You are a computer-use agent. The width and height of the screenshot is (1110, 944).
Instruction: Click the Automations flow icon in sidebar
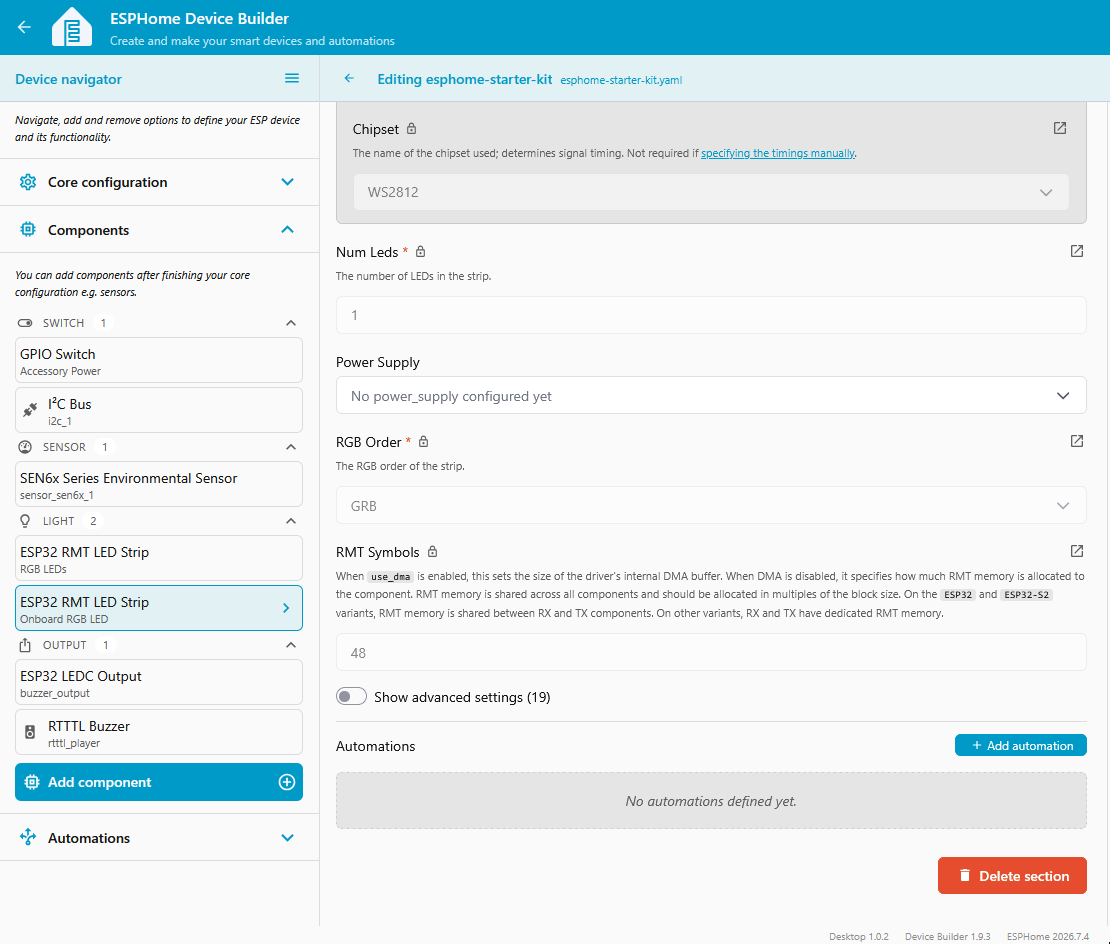pyautogui.click(x=28, y=837)
